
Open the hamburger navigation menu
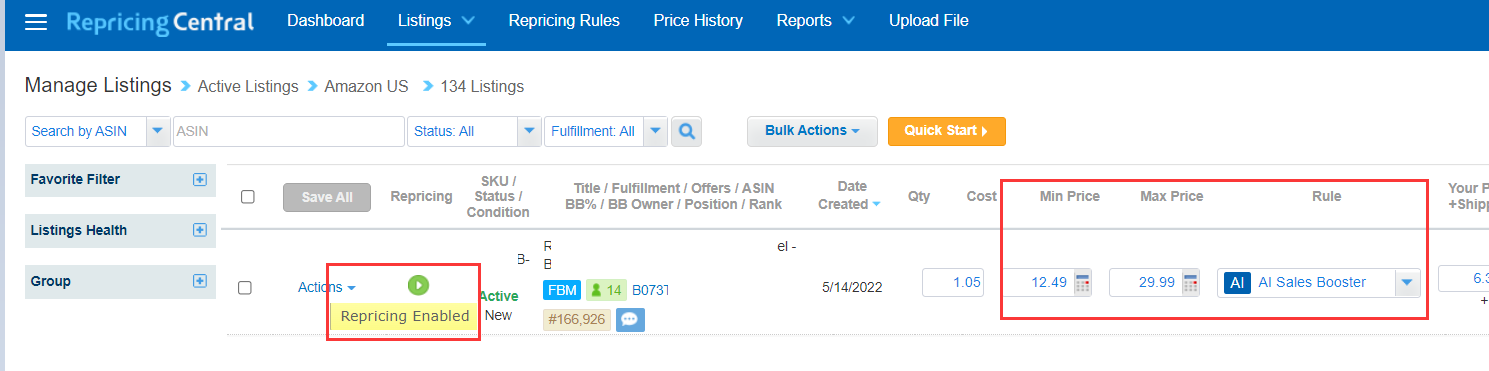point(36,22)
